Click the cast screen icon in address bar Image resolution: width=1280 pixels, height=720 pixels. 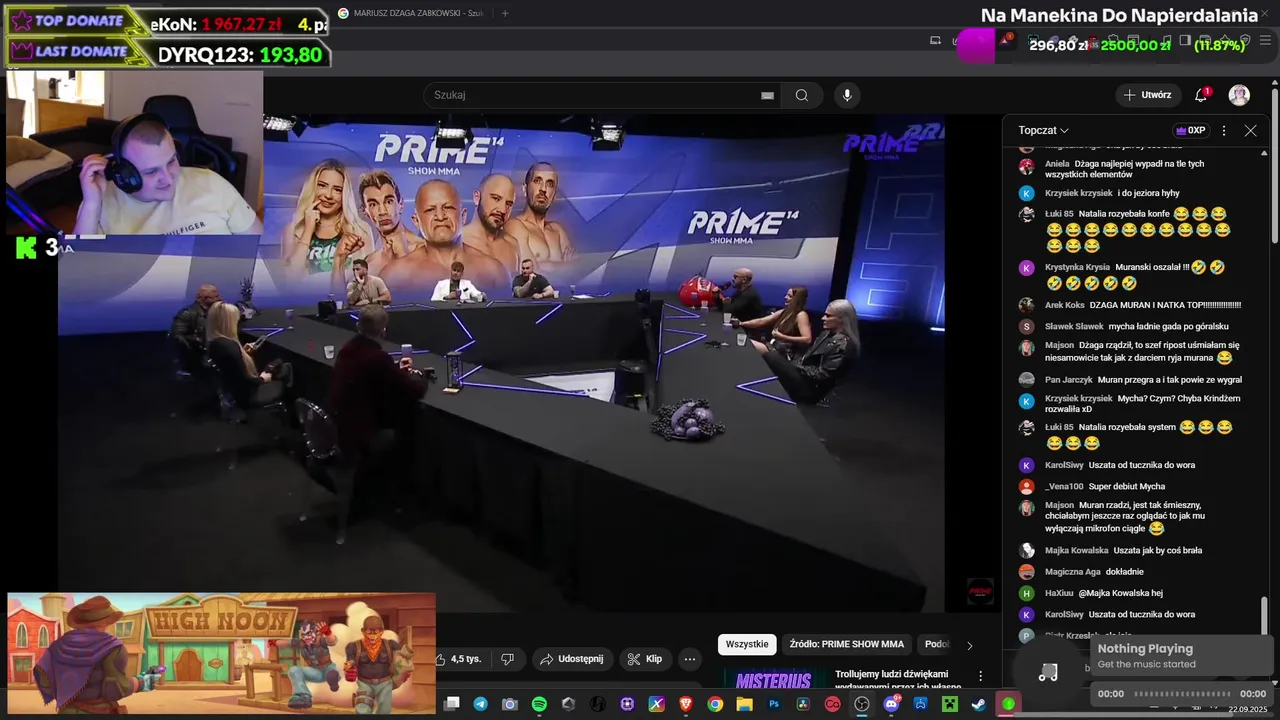935,40
